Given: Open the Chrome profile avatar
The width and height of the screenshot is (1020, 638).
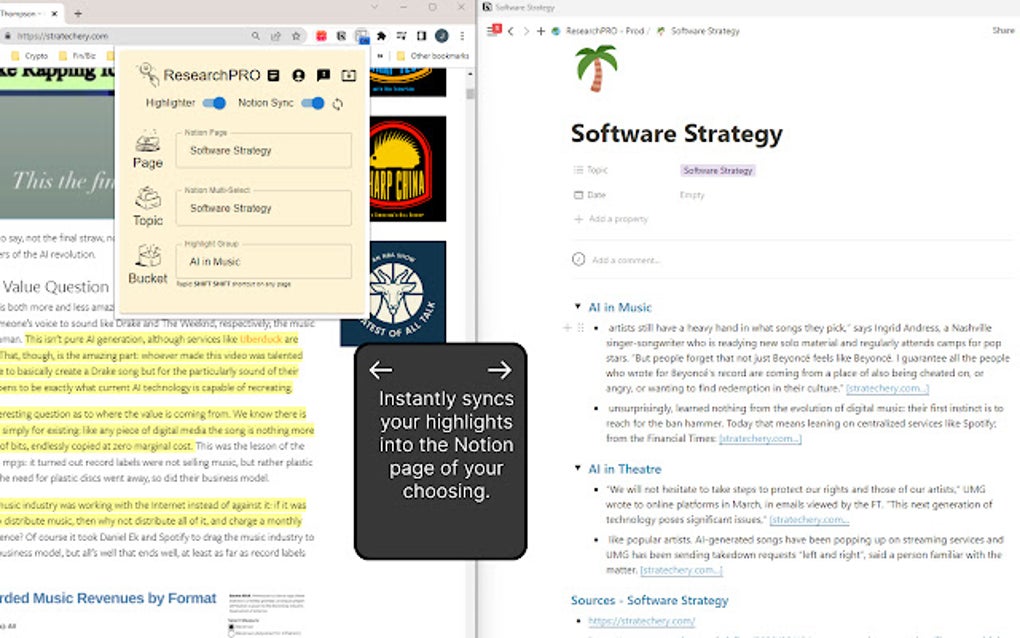Looking at the screenshot, I should (x=442, y=36).
